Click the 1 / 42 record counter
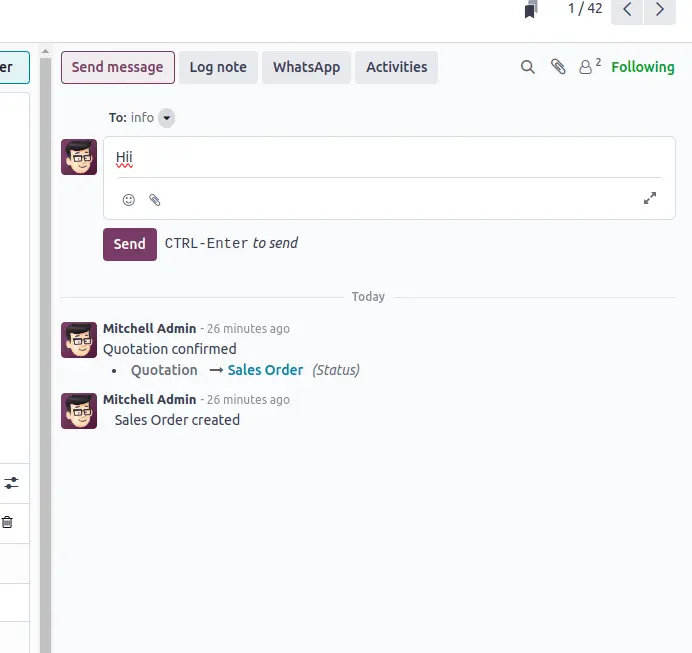 tap(585, 8)
